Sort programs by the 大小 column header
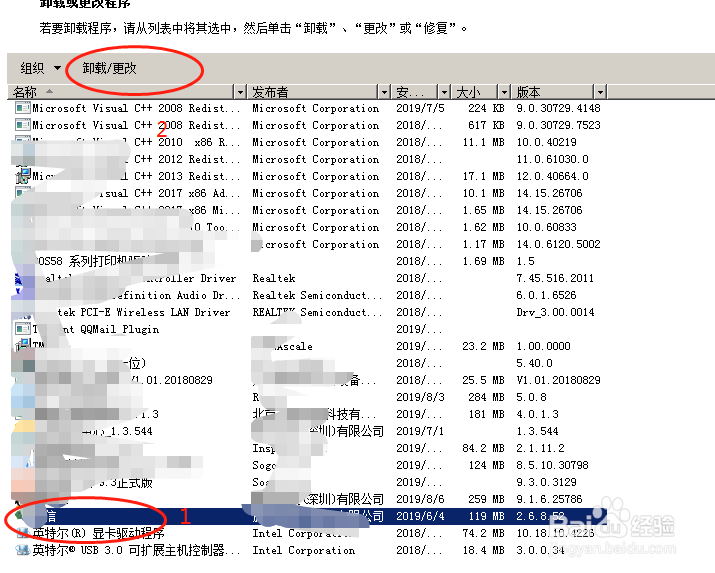This screenshot has height=573, width=715. 474,93
